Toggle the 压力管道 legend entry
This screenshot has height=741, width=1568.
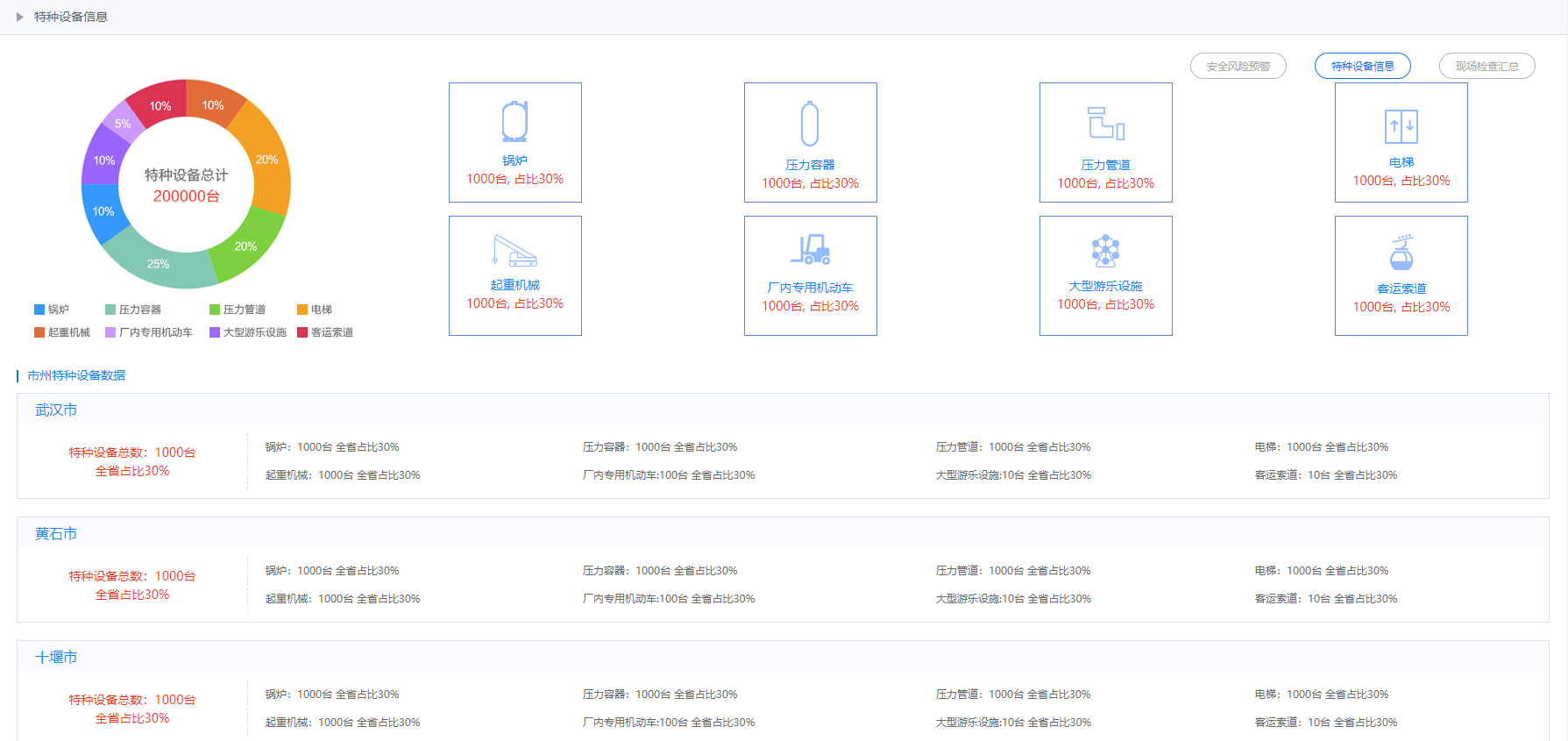click(238, 310)
